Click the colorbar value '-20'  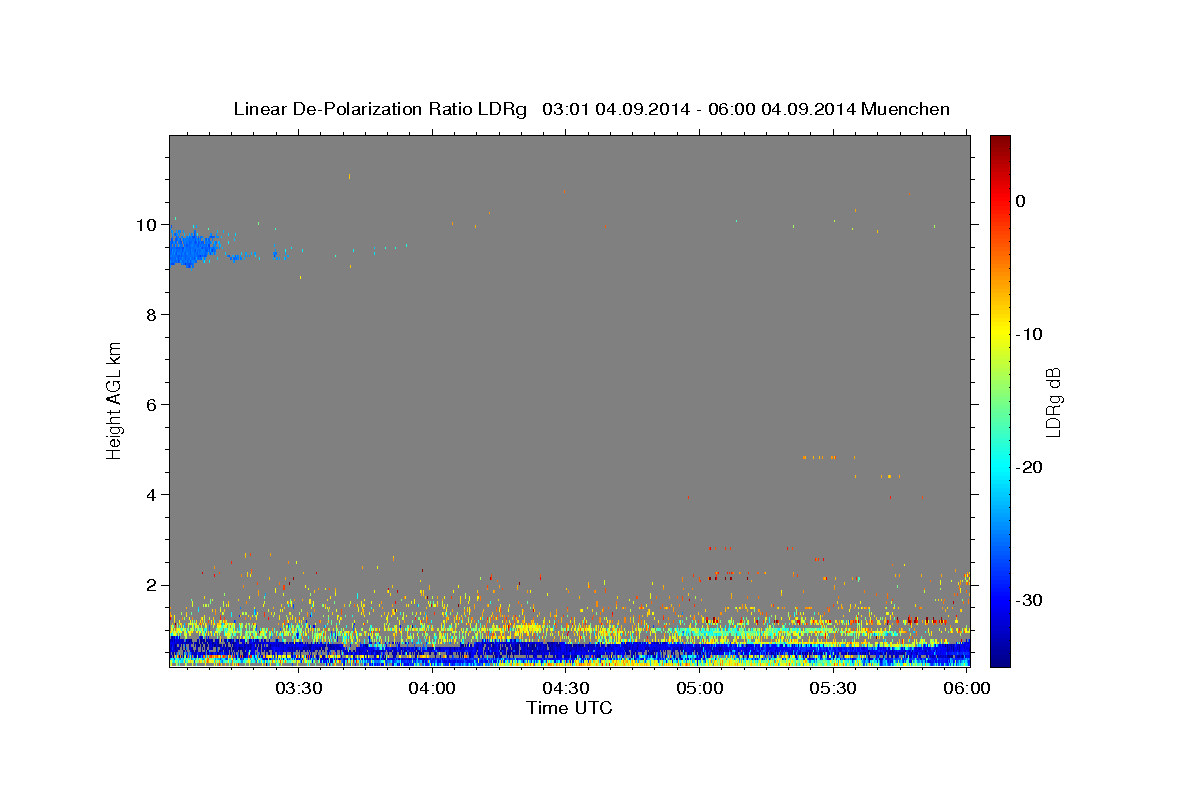[x=1030, y=467]
